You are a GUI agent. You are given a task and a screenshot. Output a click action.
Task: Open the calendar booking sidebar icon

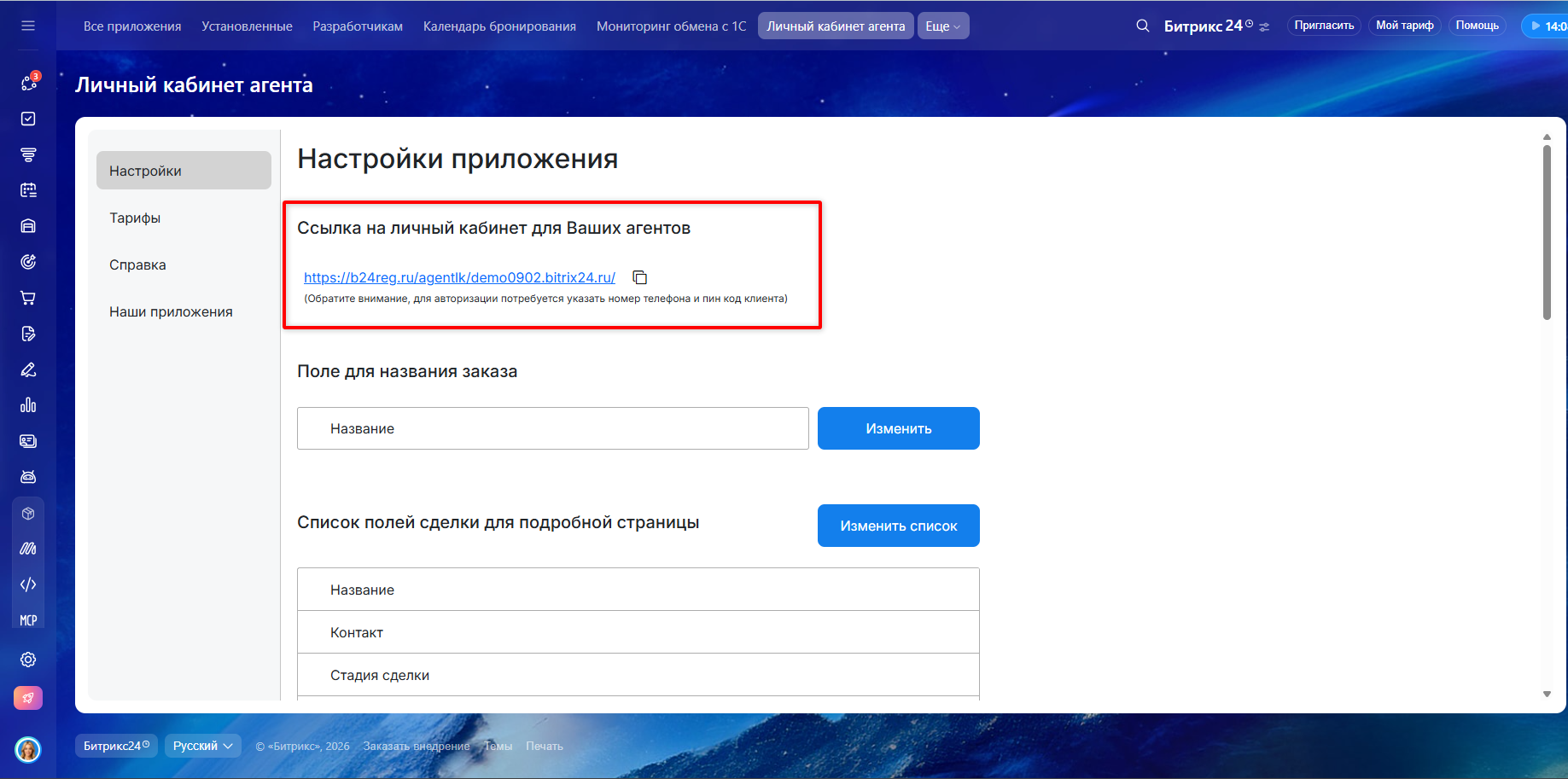point(28,190)
